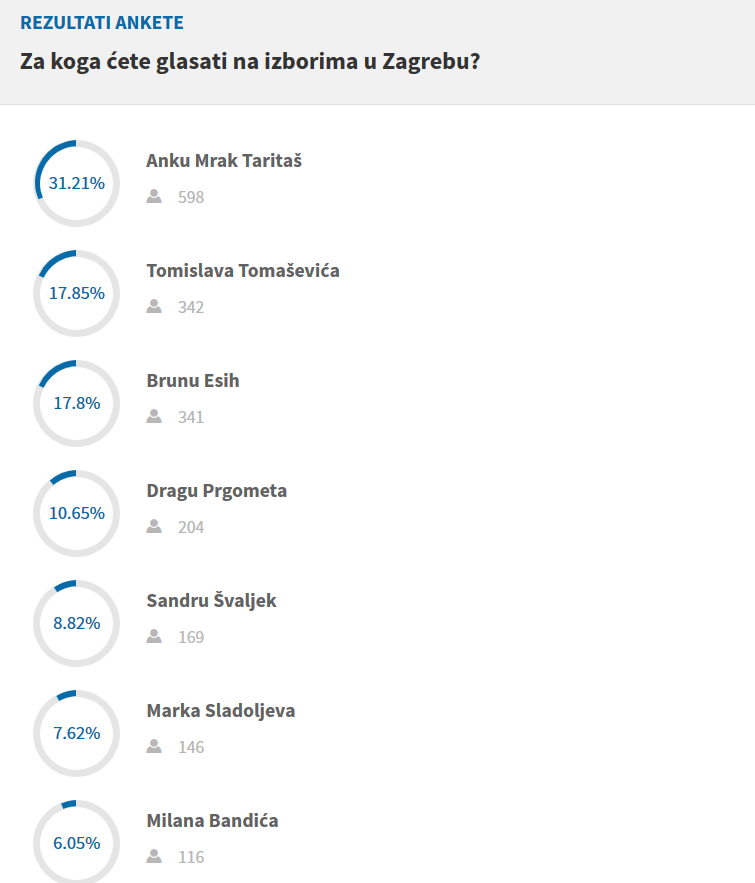Image resolution: width=755 pixels, height=883 pixels.
Task: Click the 10.65% progress circle
Action: point(77,514)
